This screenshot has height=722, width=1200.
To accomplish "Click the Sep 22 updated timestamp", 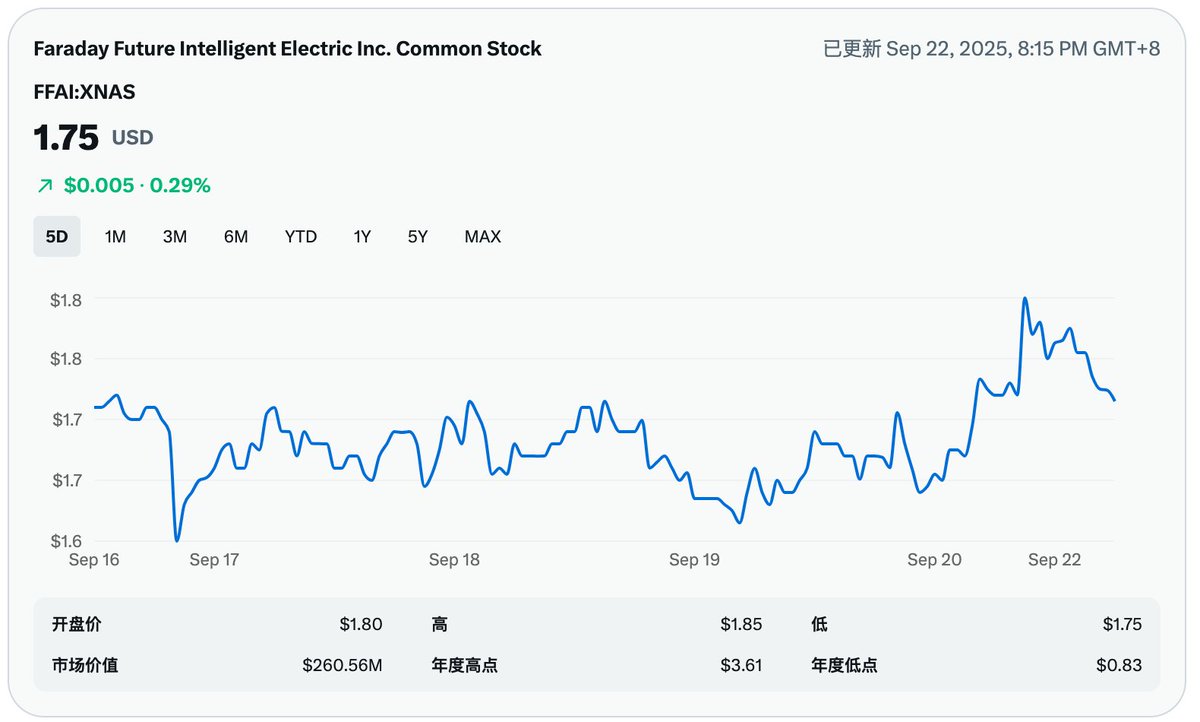I will [x=991, y=49].
